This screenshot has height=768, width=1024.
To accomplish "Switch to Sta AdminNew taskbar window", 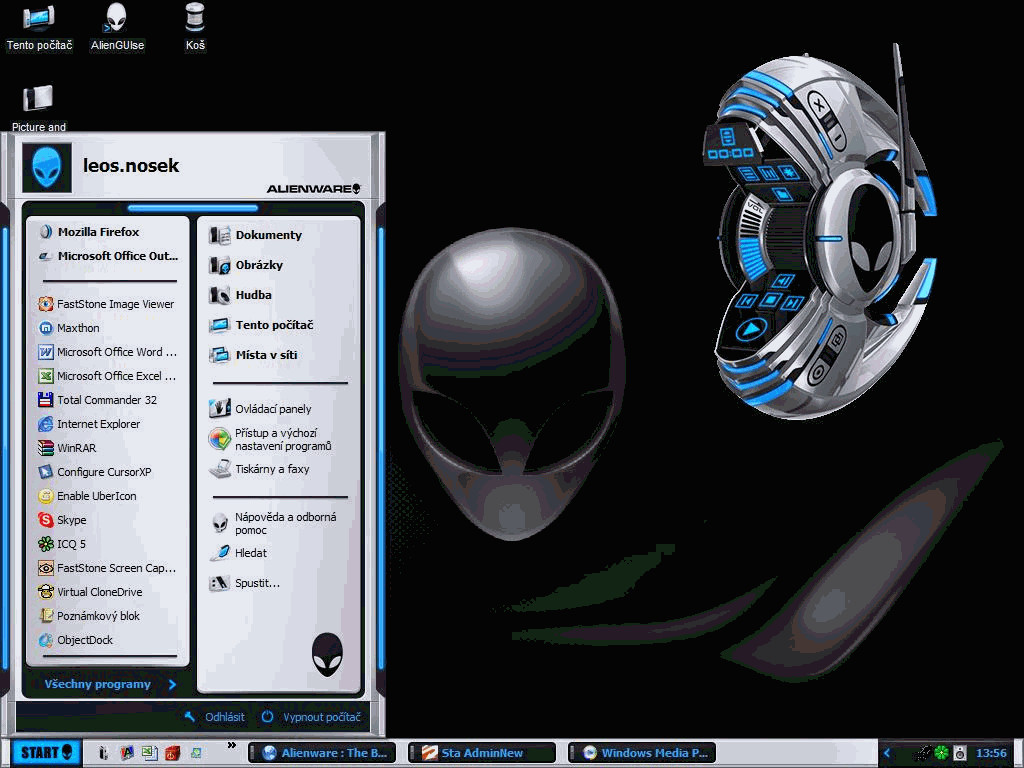I will pyautogui.click(x=482, y=753).
